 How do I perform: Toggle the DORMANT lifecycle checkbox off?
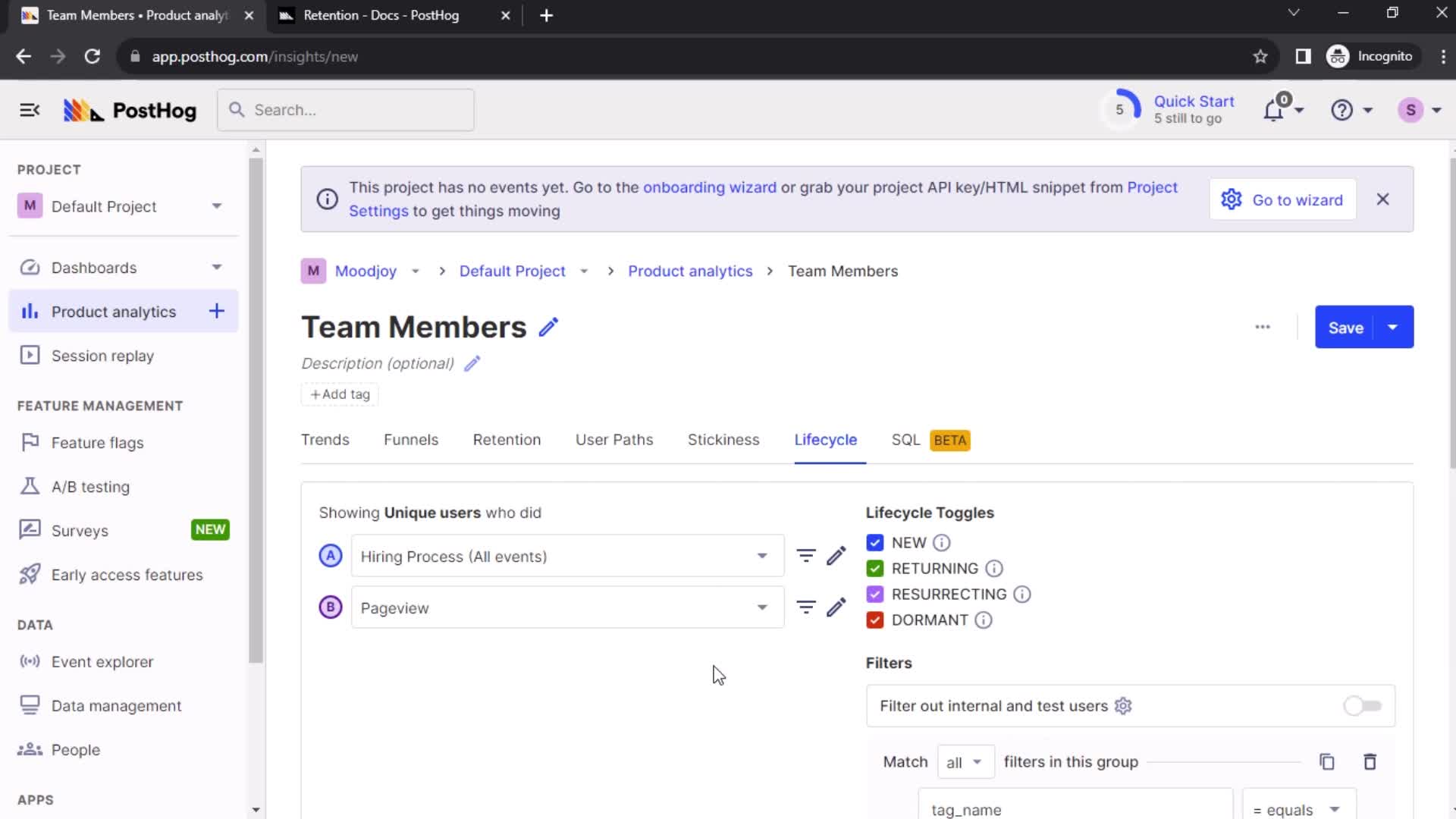[875, 620]
